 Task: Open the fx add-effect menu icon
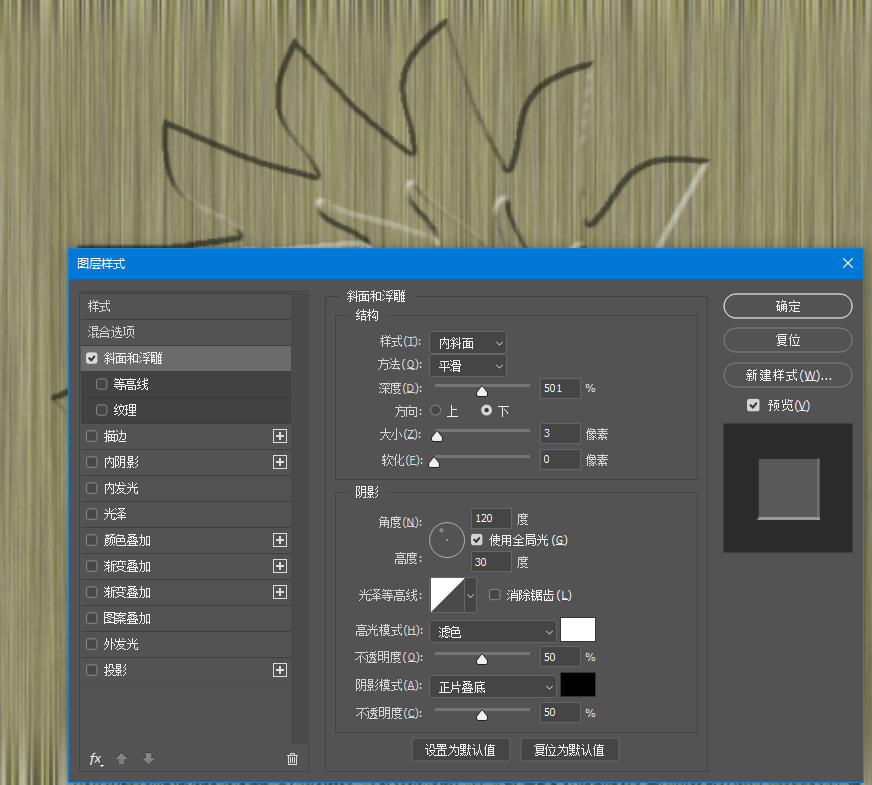pos(96,759)
